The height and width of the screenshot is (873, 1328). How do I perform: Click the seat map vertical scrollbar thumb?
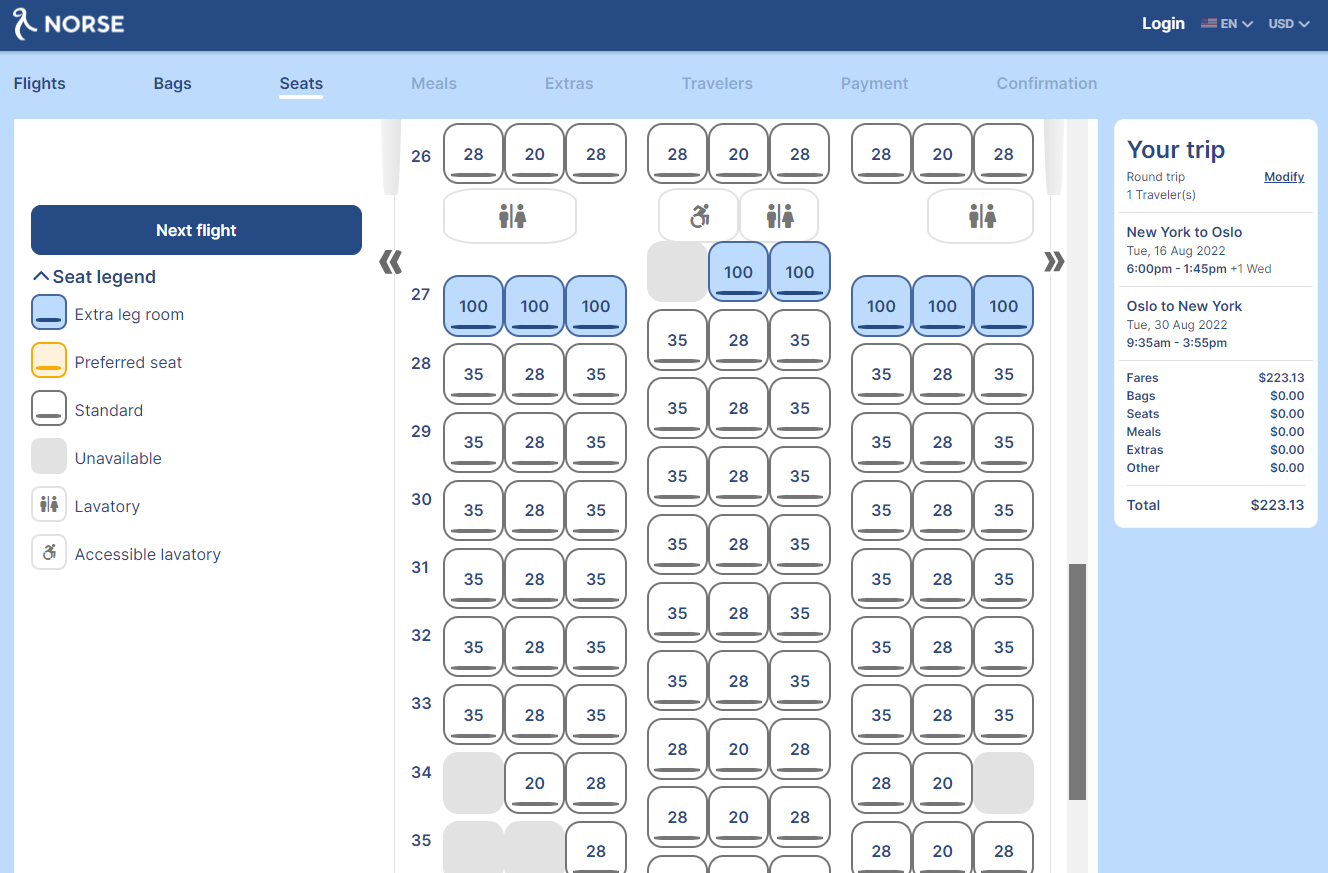(x=1077, y=681)
